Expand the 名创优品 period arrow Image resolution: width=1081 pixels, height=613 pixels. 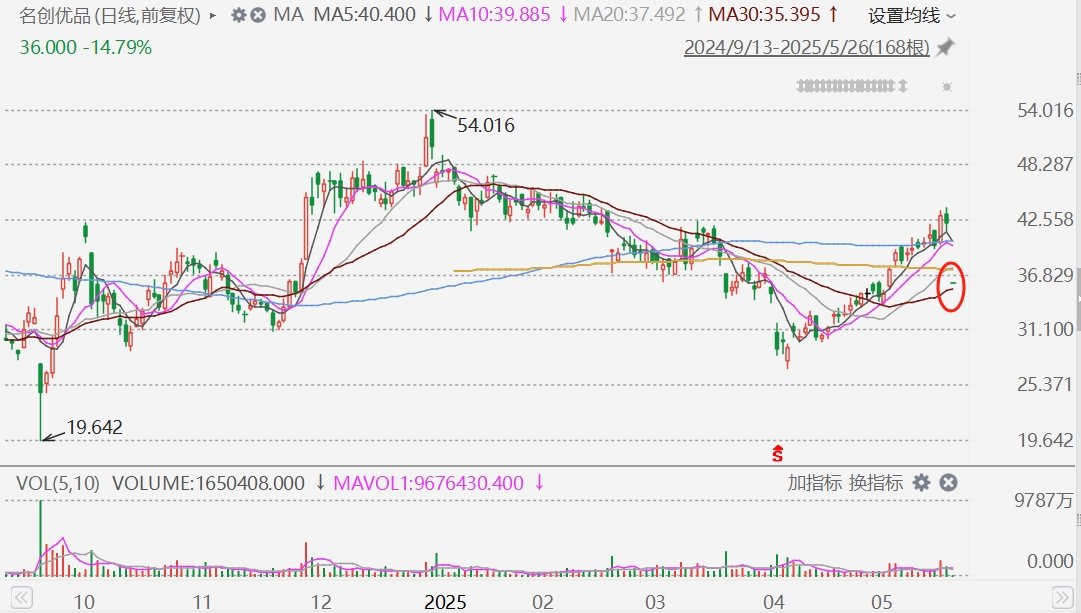coord(213,15)
